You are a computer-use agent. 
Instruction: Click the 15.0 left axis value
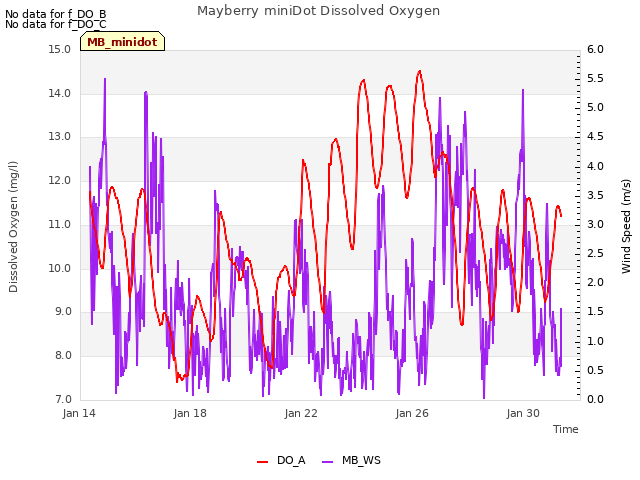(x=60, y=49)
